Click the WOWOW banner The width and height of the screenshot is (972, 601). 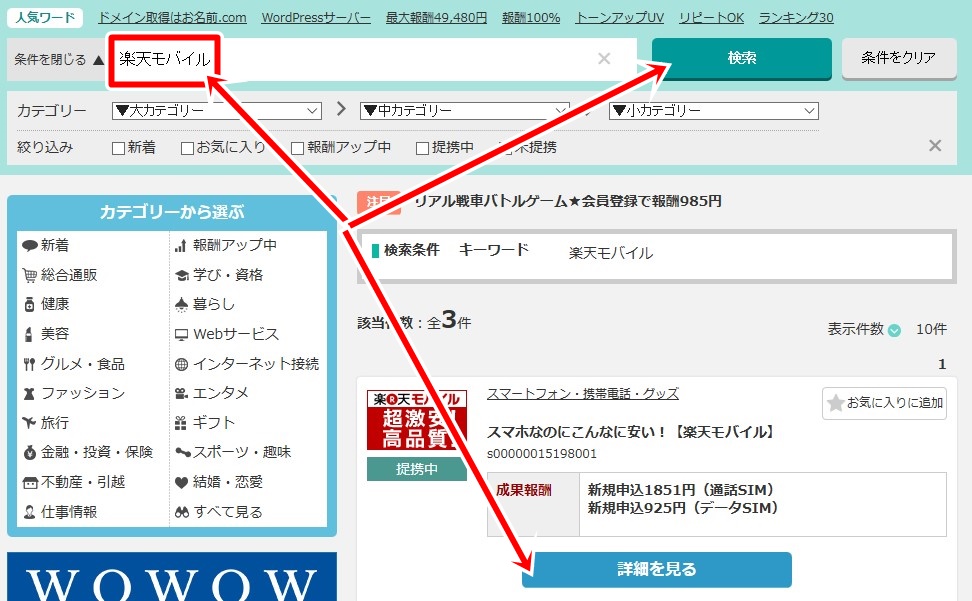pos(172,577)
